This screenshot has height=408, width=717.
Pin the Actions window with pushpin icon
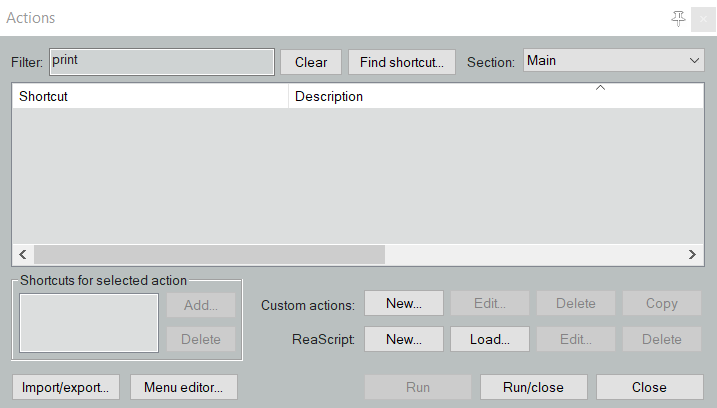click(x=678, y=18)
